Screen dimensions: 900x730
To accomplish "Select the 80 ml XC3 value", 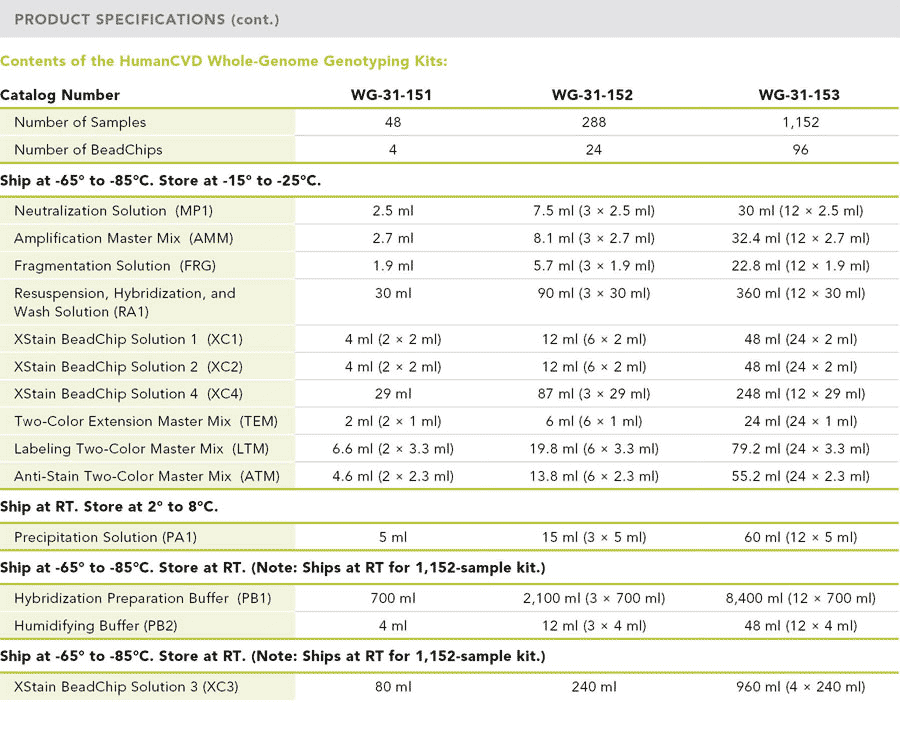I will coord(393,686).
